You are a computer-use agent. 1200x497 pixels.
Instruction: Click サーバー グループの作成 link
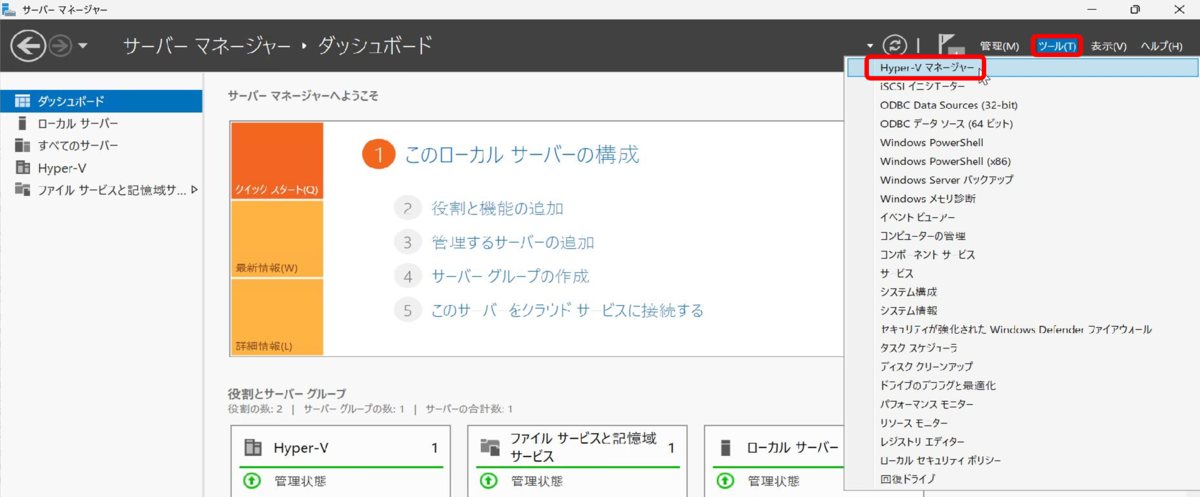pyautogui.click(x=510, y=276)
